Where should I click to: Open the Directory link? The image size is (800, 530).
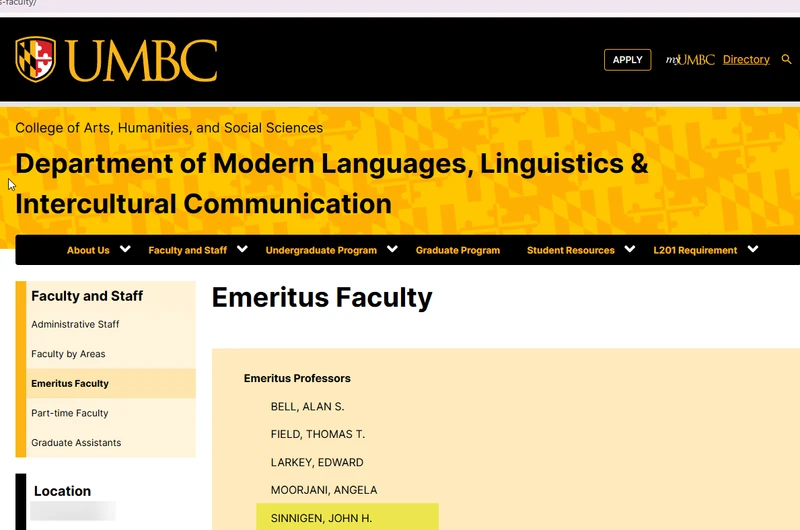(x=746, y=60)
